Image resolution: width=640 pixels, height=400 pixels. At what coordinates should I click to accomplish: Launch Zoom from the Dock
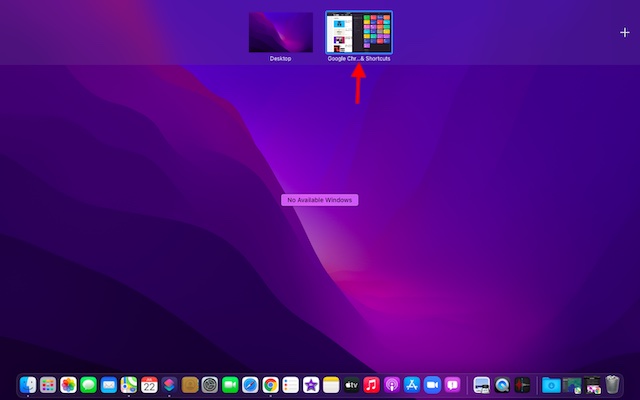coord(432,384)
